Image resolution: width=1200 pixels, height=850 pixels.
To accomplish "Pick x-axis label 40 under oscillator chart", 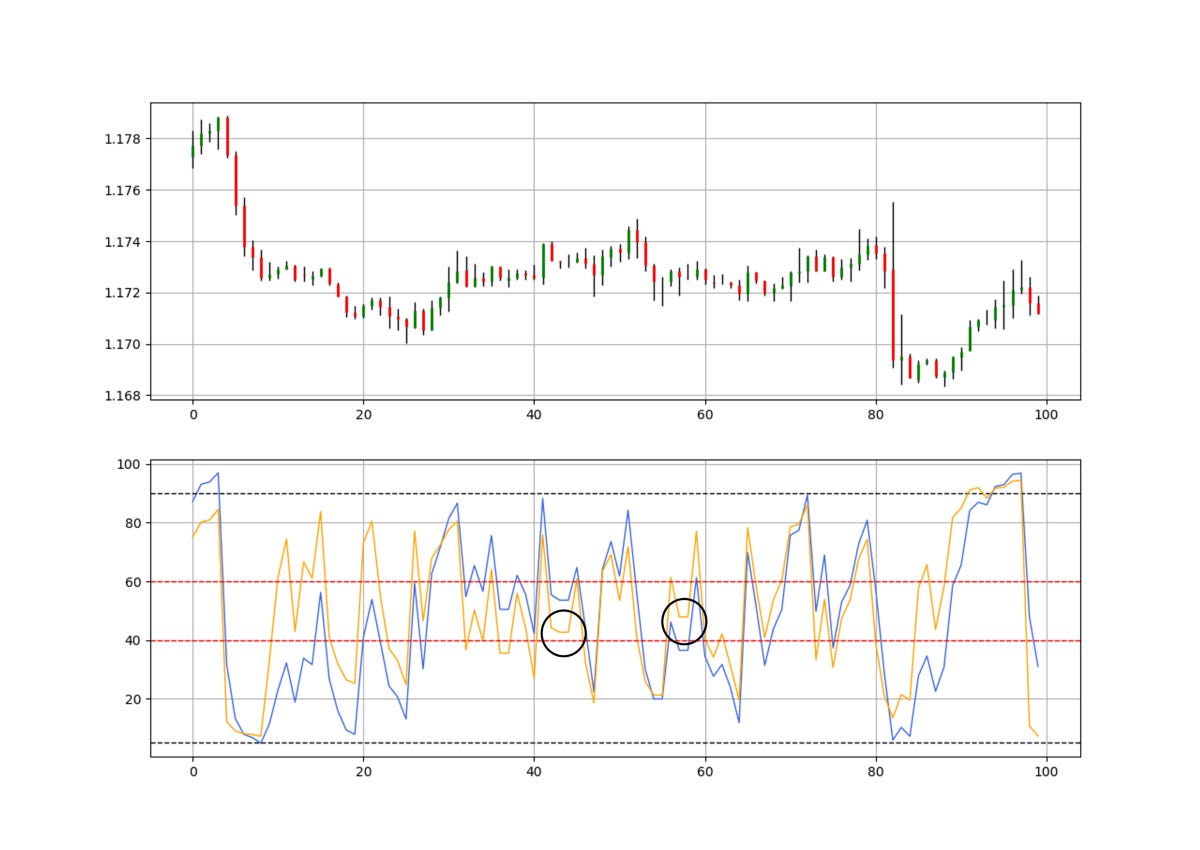I will [x=534, y=772].
